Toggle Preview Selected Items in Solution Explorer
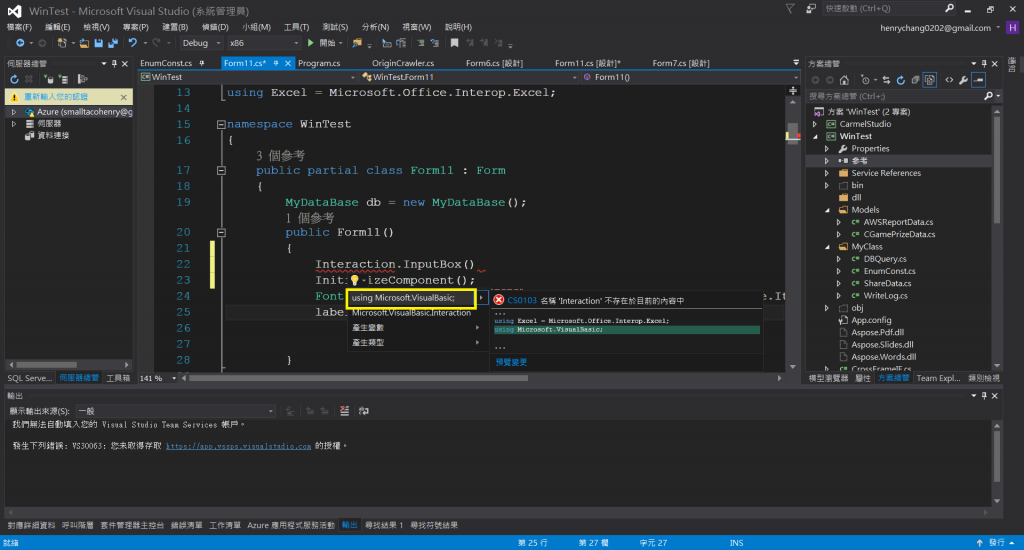Viewport: 1024px width, 550px height. 978,80
